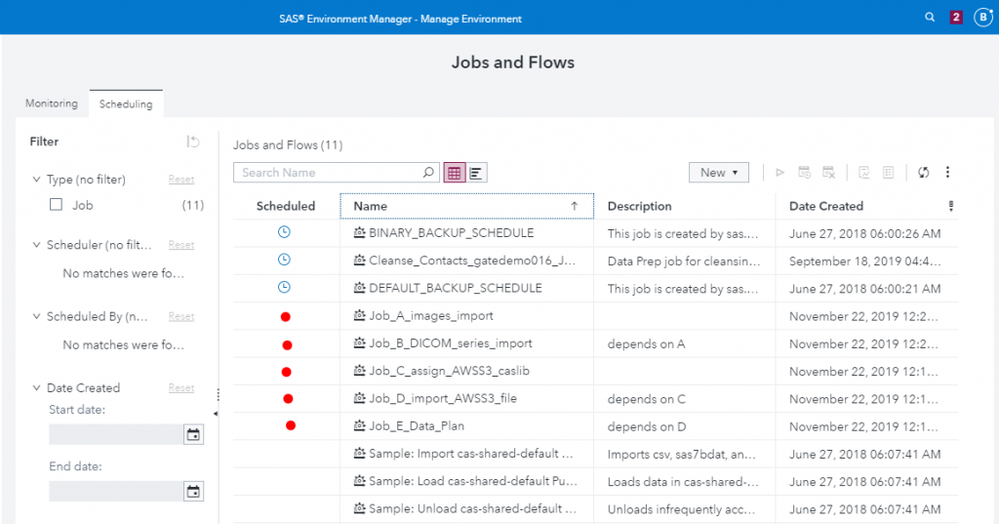
Task: Switch to table grid view
Action: (x=454, y=173)
